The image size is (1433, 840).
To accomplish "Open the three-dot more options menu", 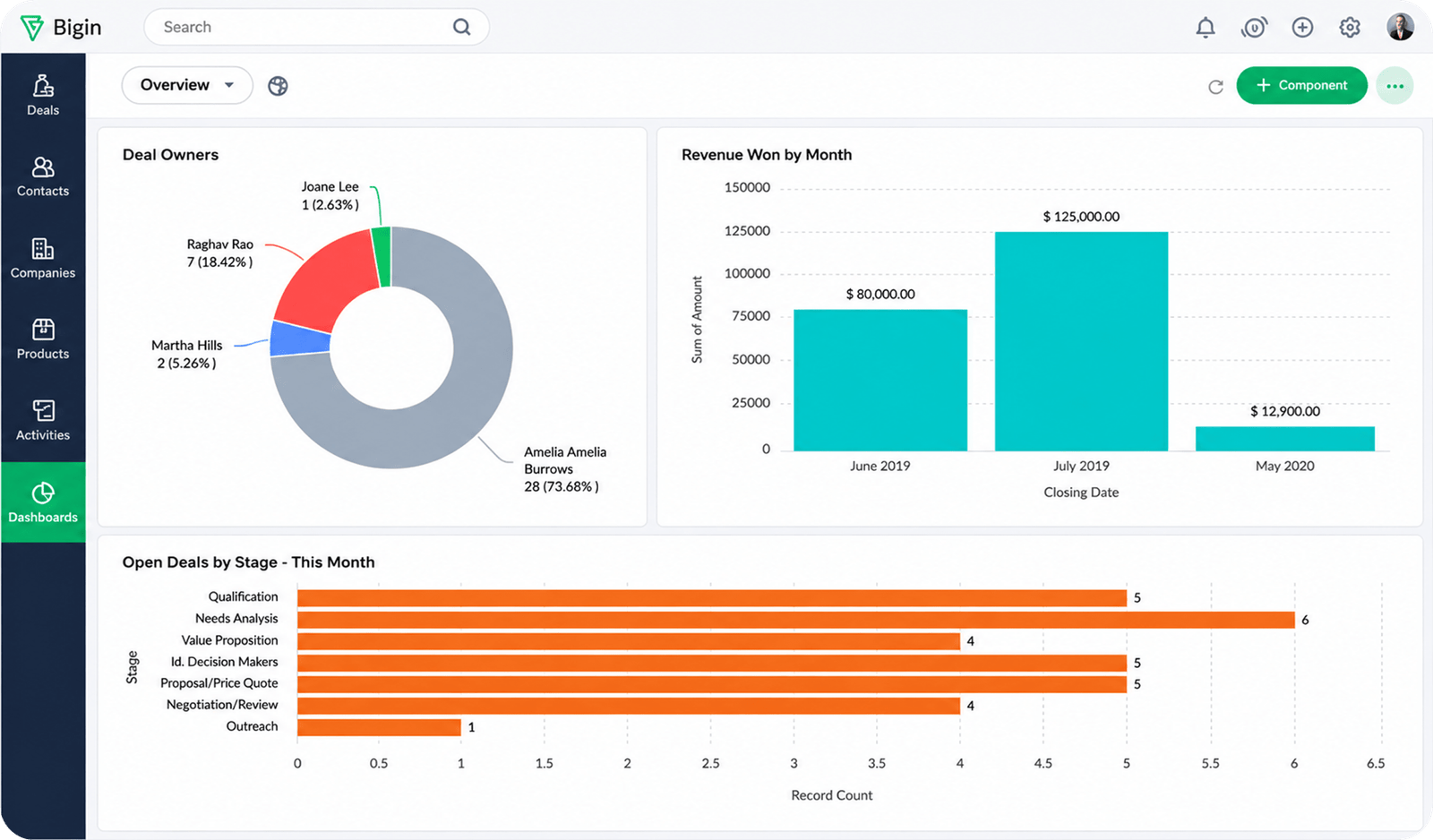I will [x=1394, y=86].
